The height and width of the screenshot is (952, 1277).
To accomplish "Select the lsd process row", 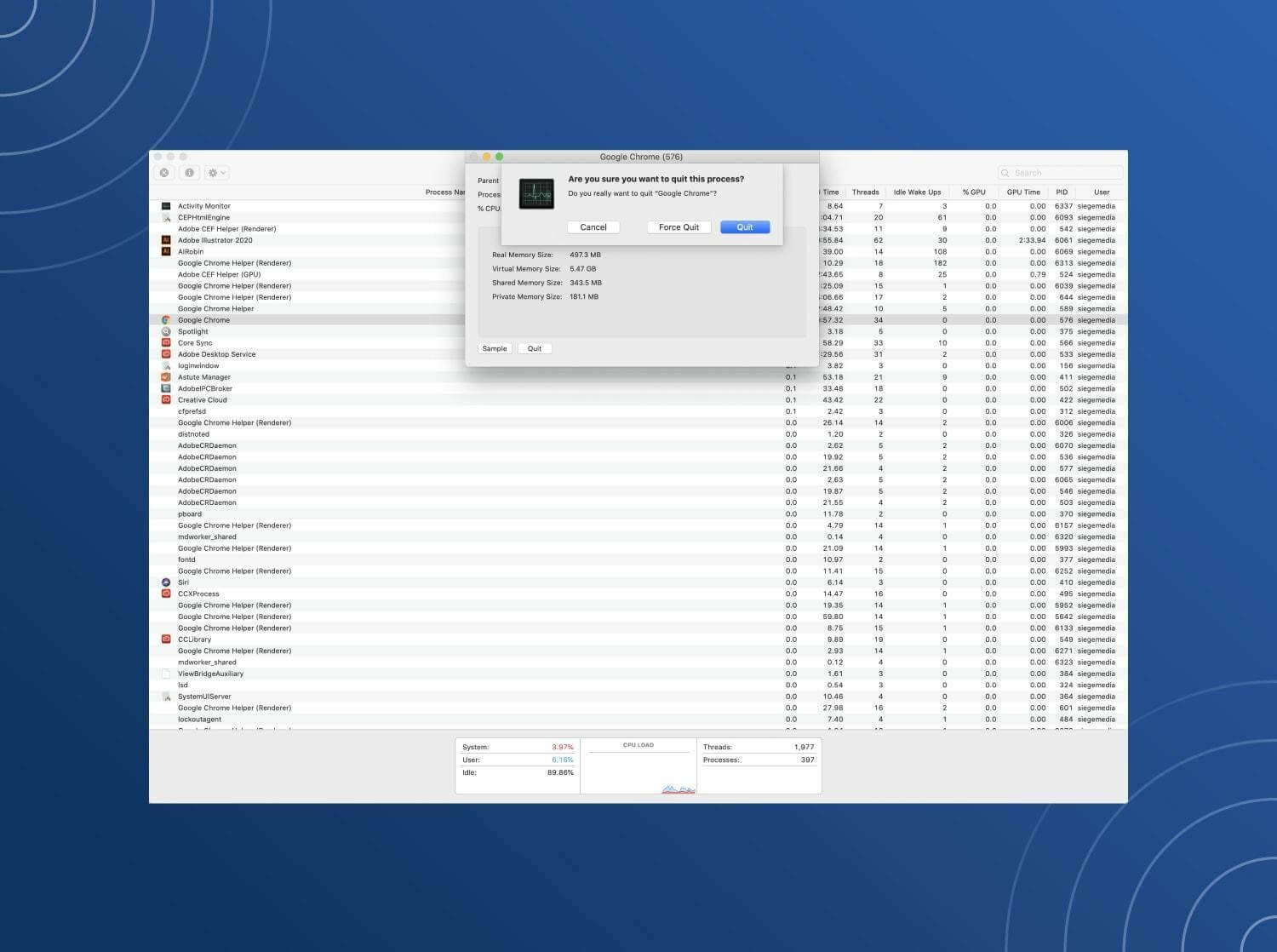I will 638,685.
